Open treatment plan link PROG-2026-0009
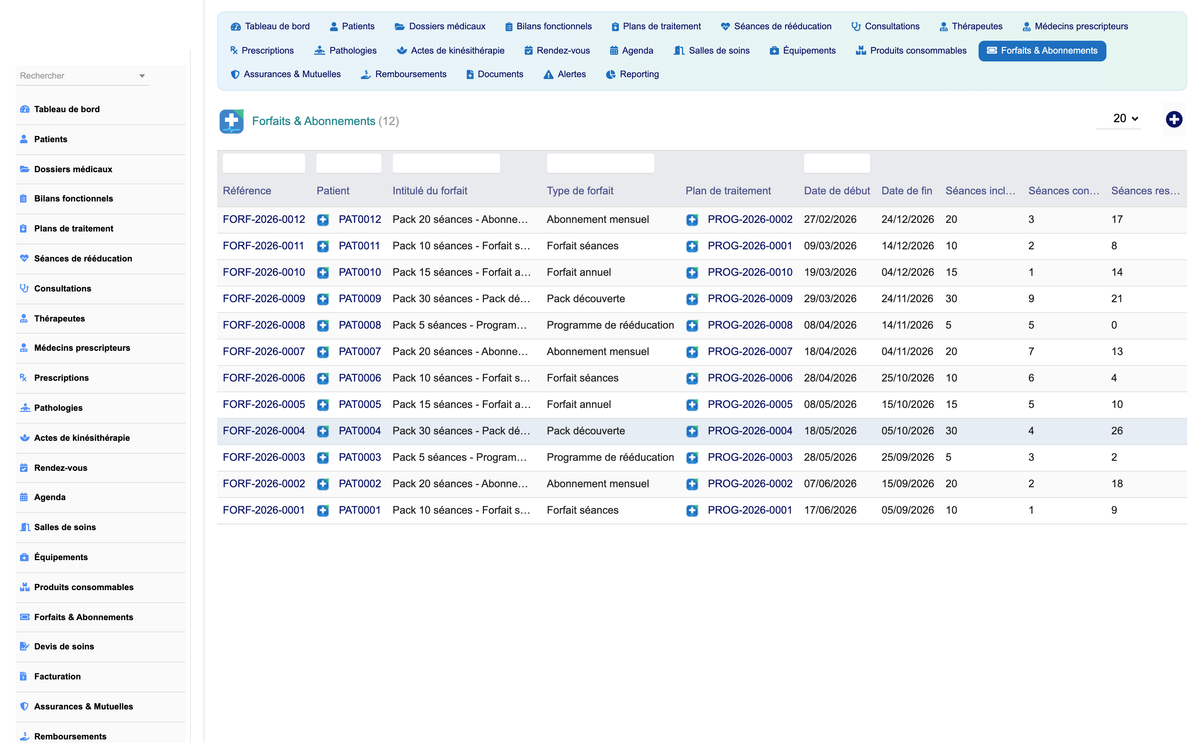 pyautogui.click(x=750, y=299)
